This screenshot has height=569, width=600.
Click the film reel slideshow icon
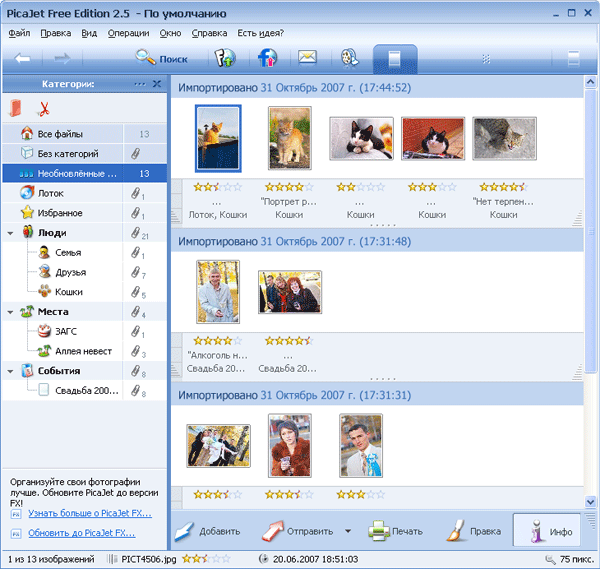click(x=350, y=58)
